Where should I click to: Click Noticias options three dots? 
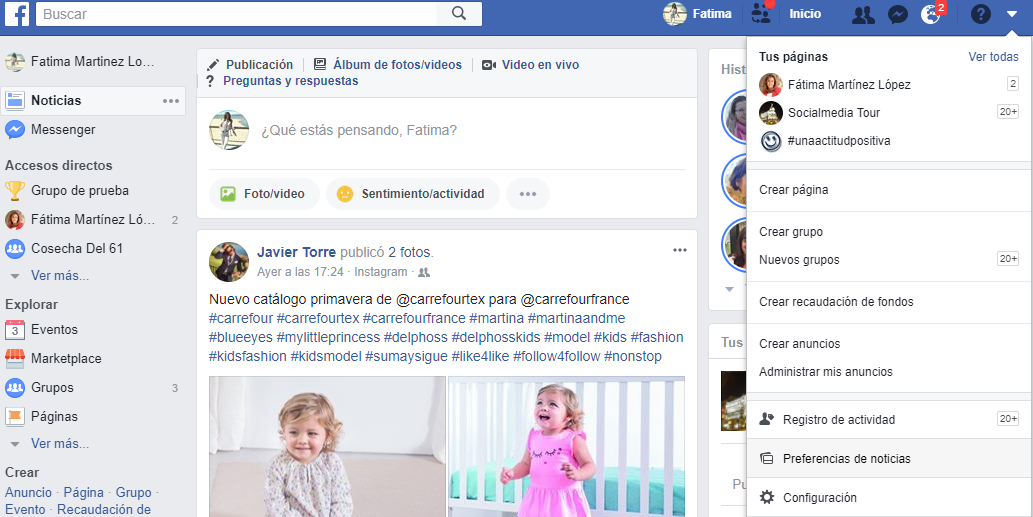coord(171,101)
